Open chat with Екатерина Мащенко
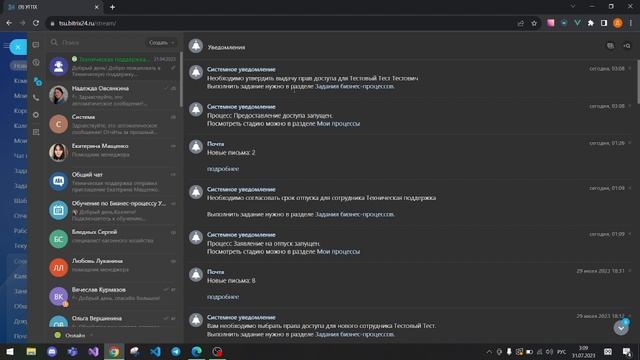 coord(113,152)
